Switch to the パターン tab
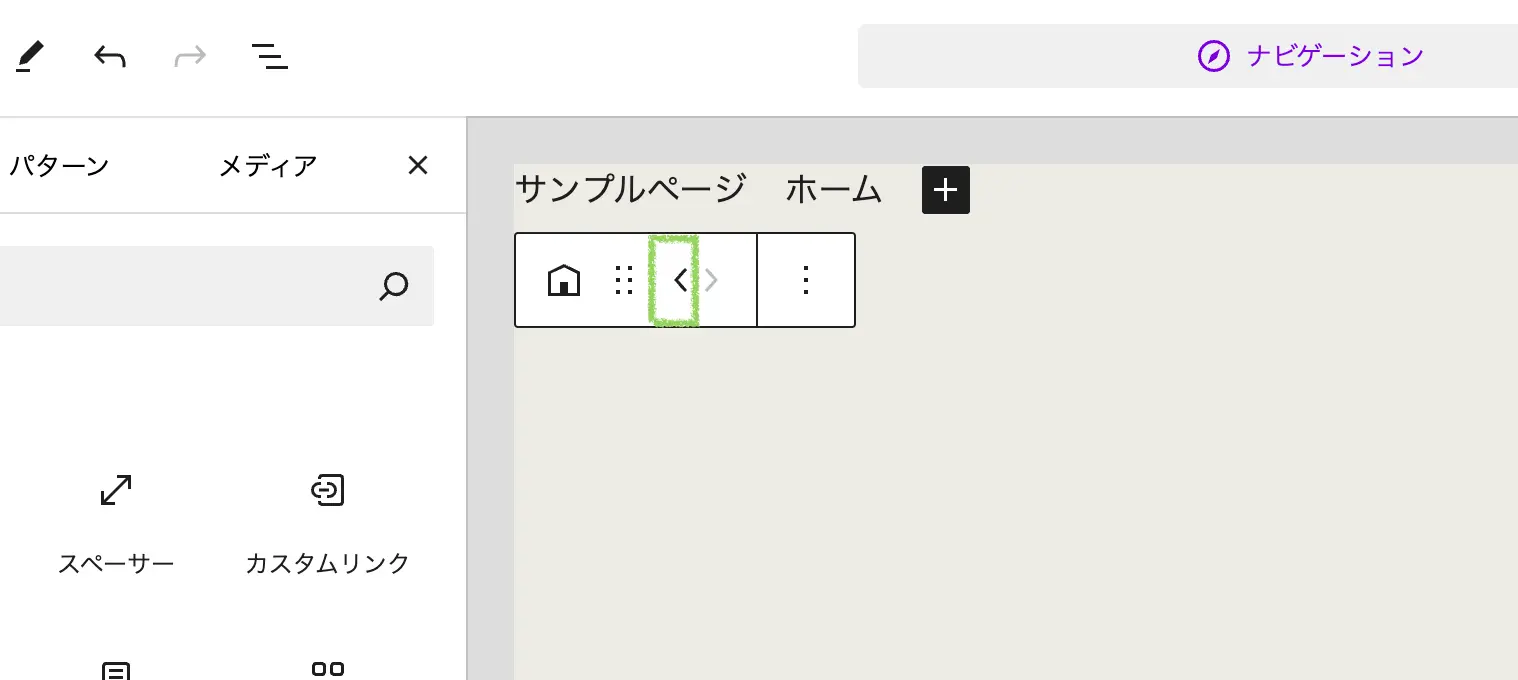1518x680 pixels. [x=58, y=165]
